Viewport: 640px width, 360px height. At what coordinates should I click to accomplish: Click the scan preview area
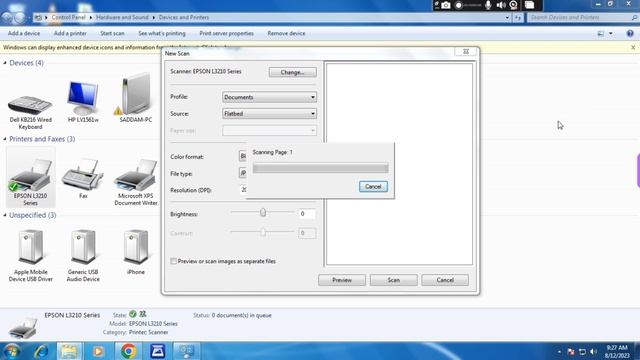399,164
